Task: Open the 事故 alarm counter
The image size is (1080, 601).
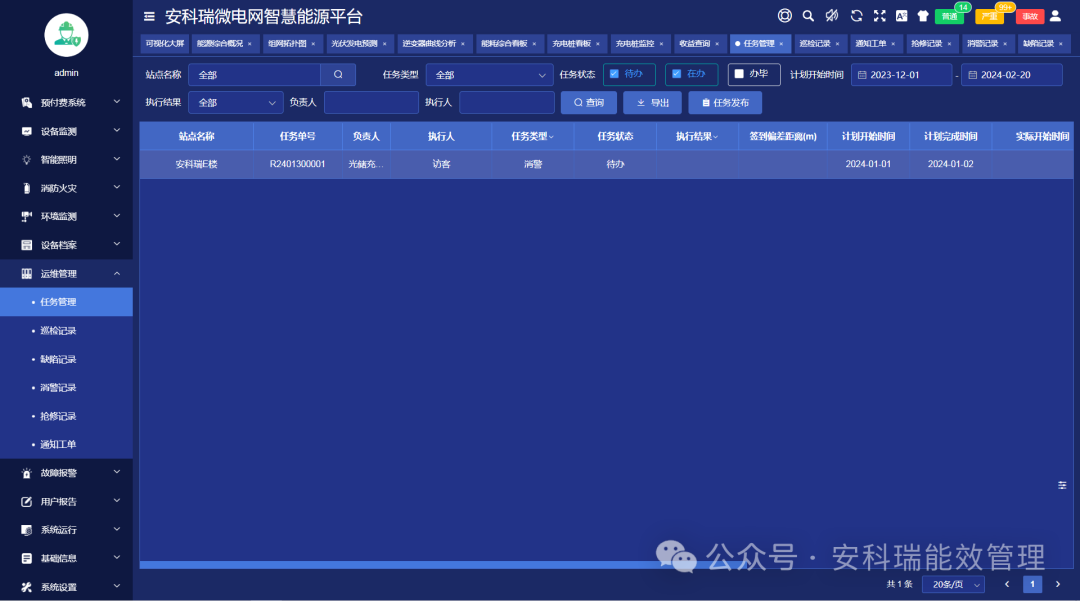Action: pos(1029,17)
